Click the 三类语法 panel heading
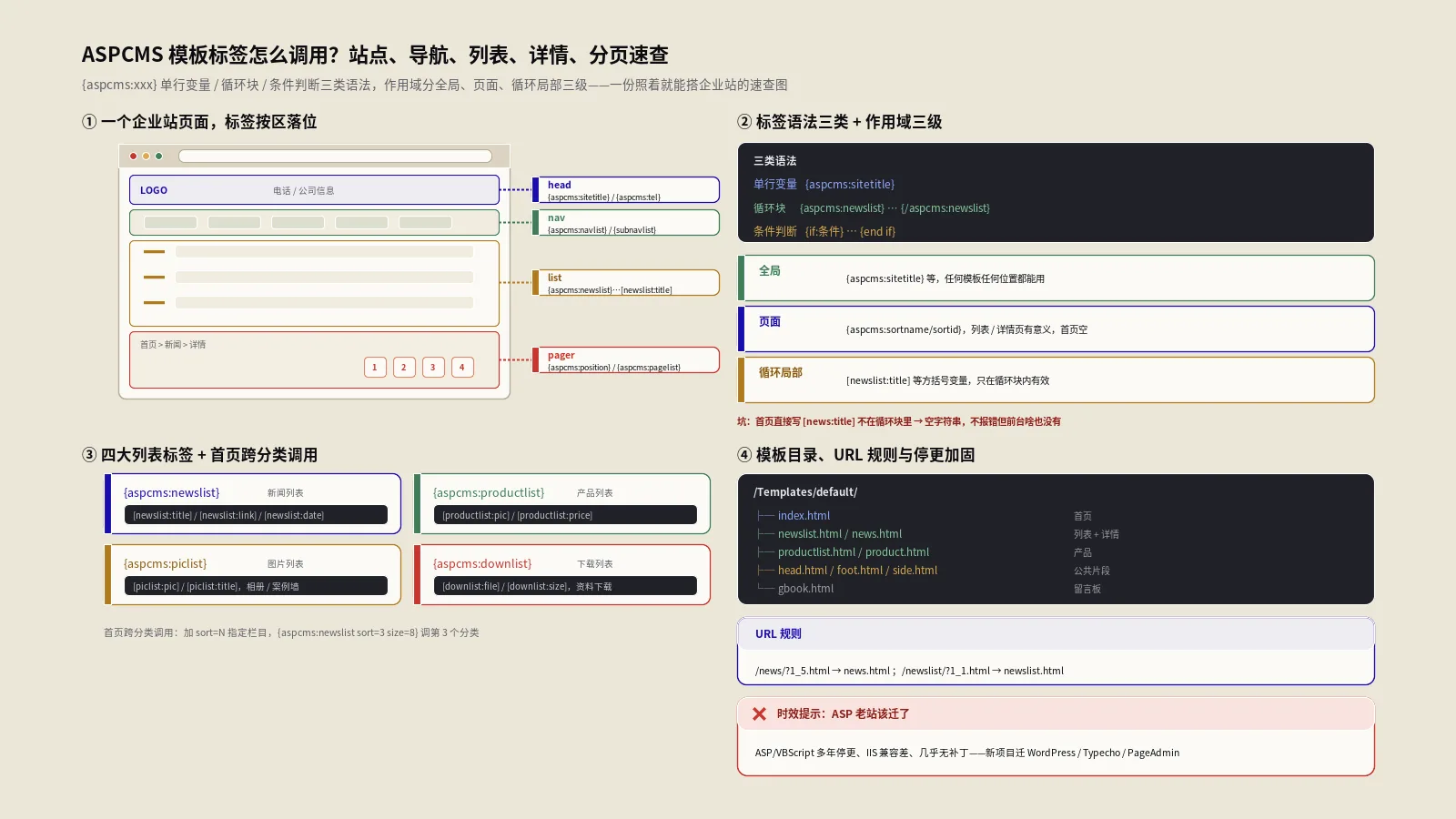 coord(774,161)
